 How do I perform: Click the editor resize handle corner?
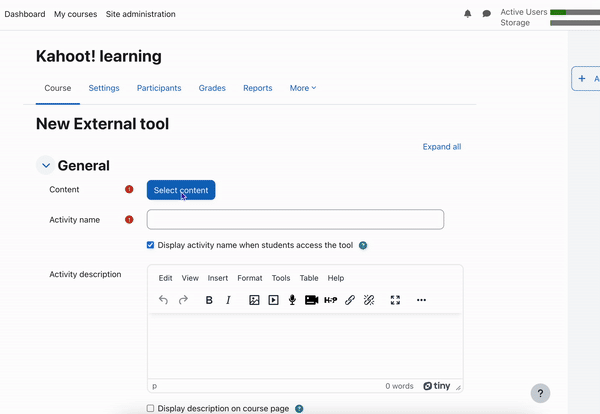point(458,387)
